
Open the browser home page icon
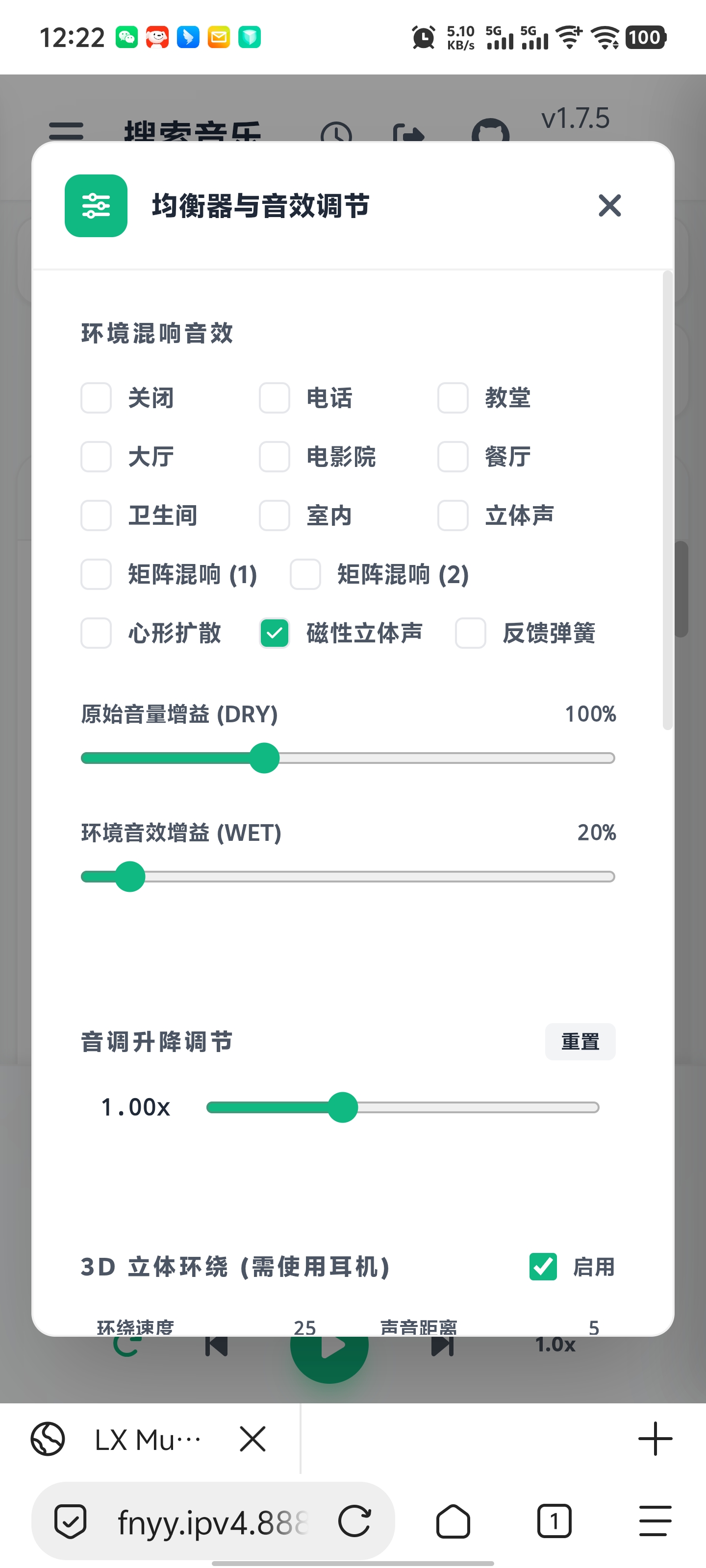(453, 1521)
